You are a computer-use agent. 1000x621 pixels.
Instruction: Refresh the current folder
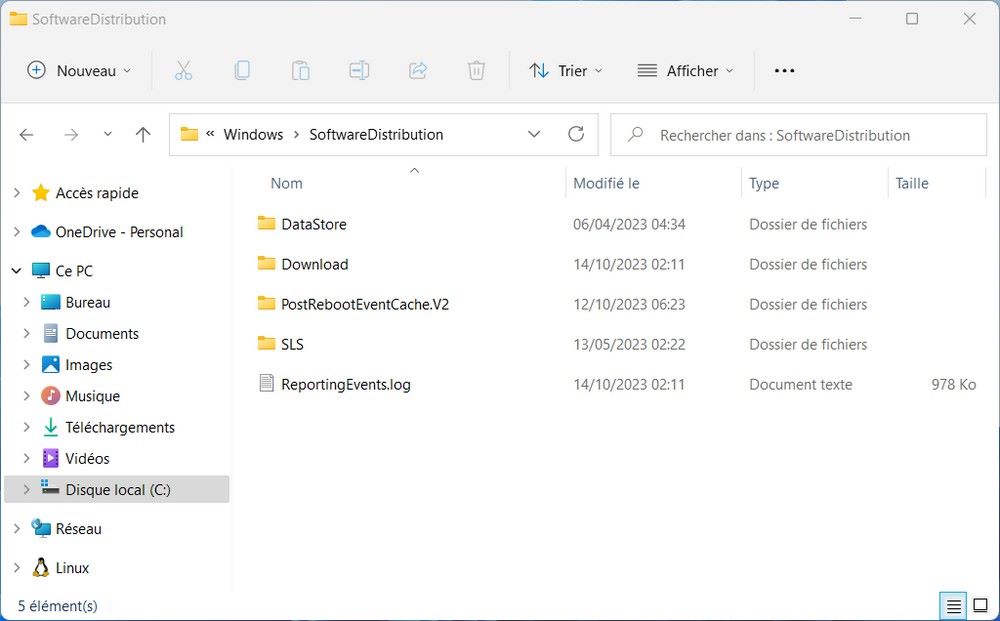[x=576, y=134]
